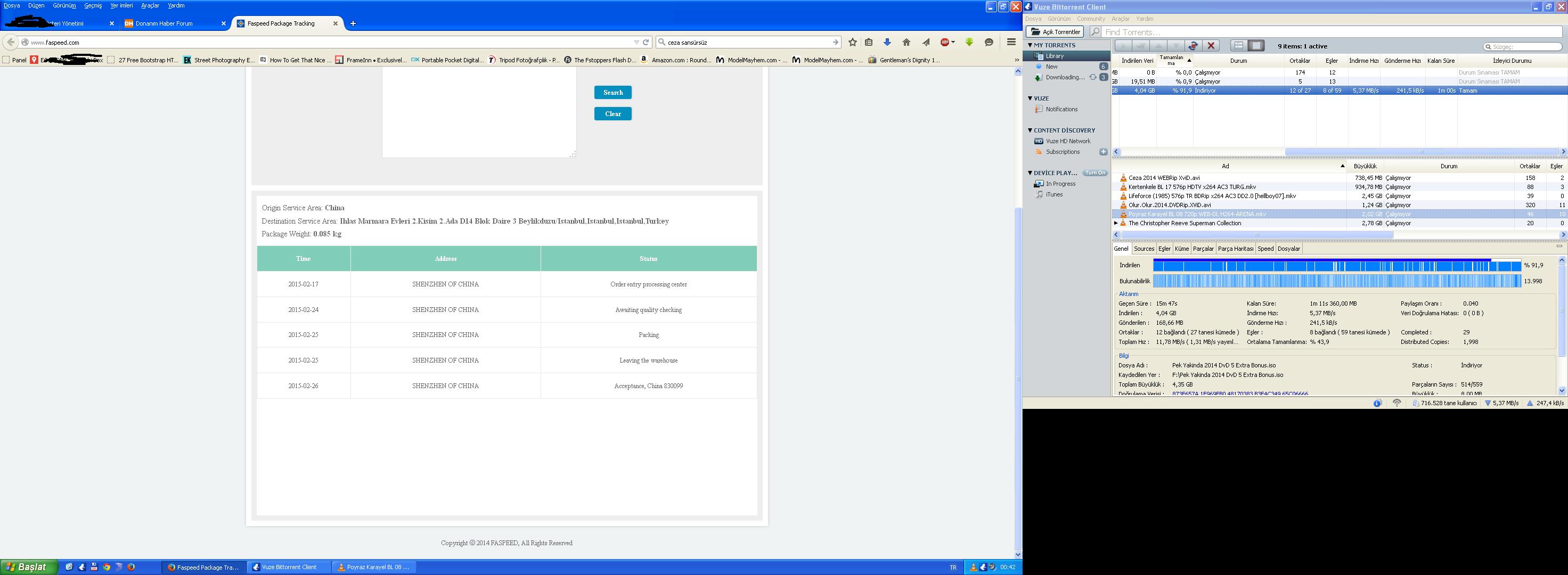Open the Yer imleri menu in Firefox
1568x575 pixels.
click(121, 5)
